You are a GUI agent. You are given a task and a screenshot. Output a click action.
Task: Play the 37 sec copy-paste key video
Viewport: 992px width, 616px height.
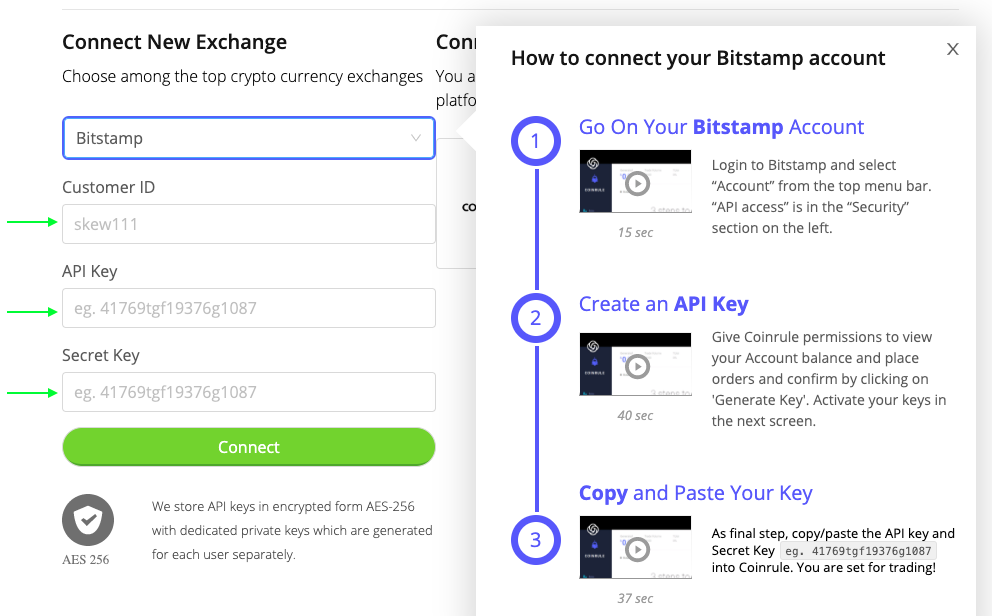coord(637,550)
